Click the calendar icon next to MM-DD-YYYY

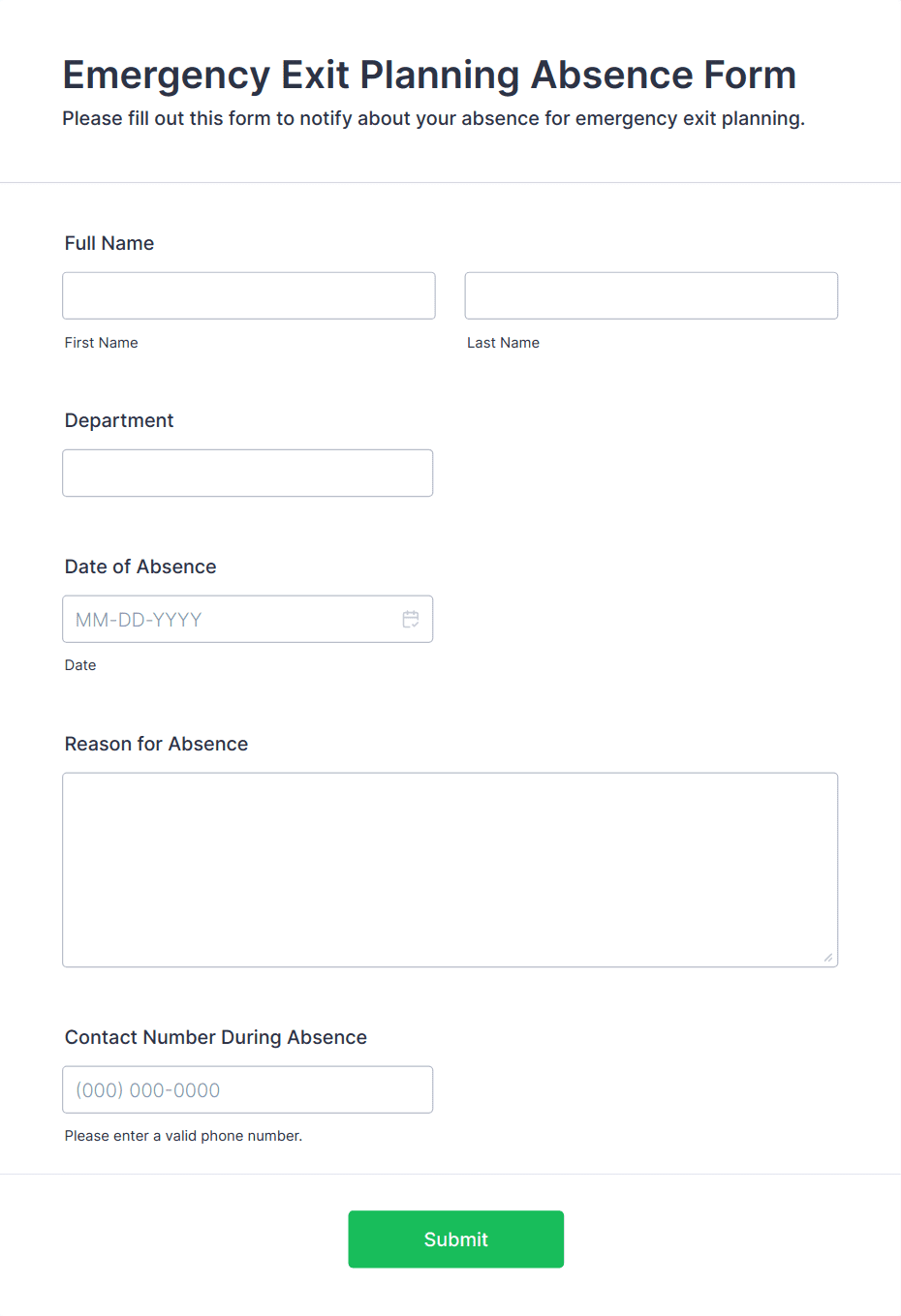pyautogui.click(x=411, y=618)
